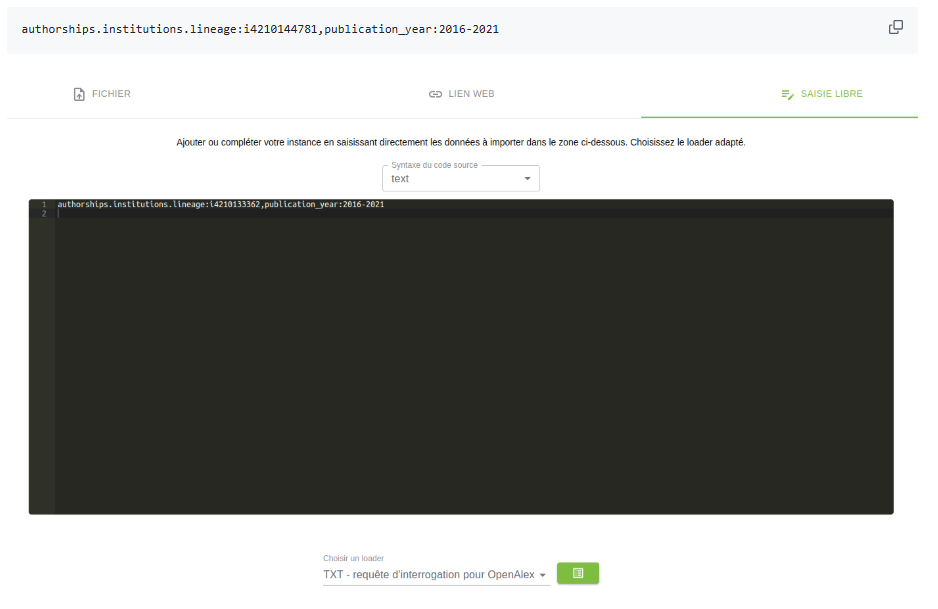Select the SAISIE LIBRE tab
Screen dimensions: 938x609
point(821,94)
